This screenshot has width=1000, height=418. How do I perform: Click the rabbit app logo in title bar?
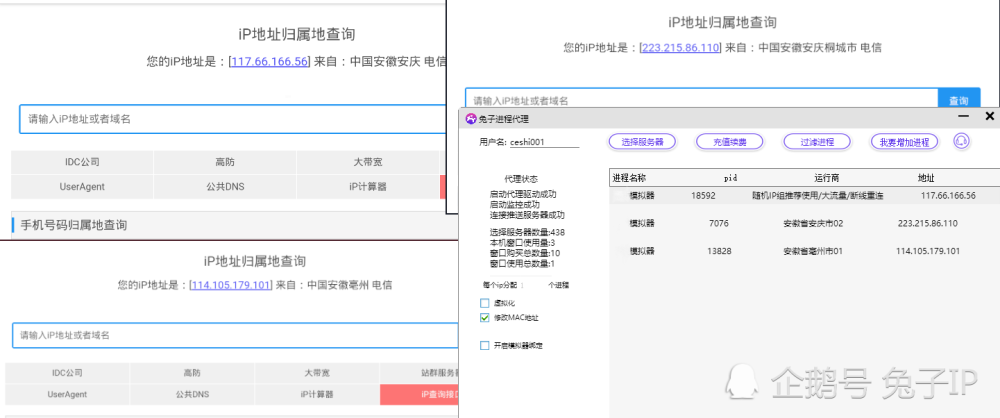pos(471,118)
